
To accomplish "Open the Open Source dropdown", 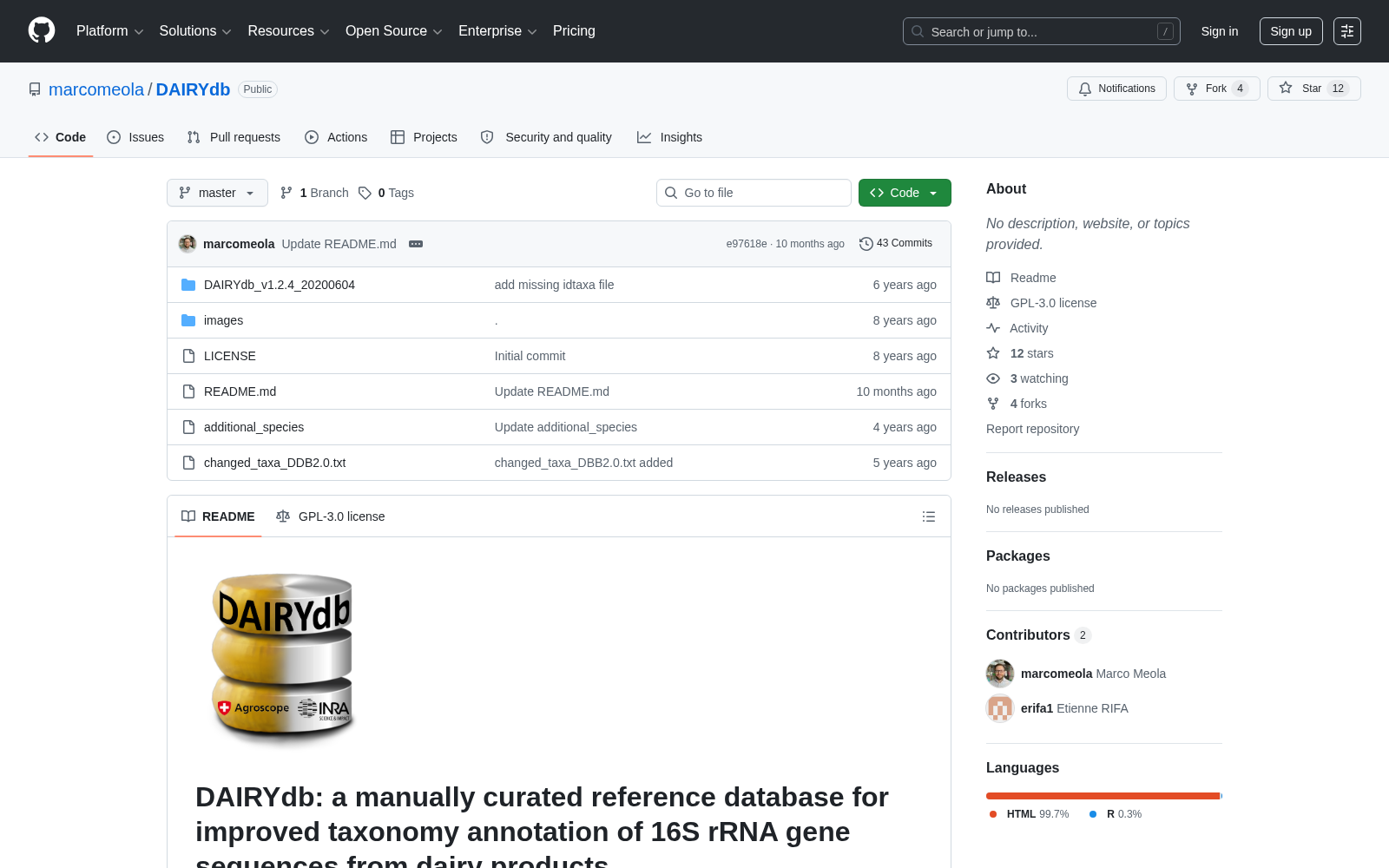I will [x=394, y=31].
